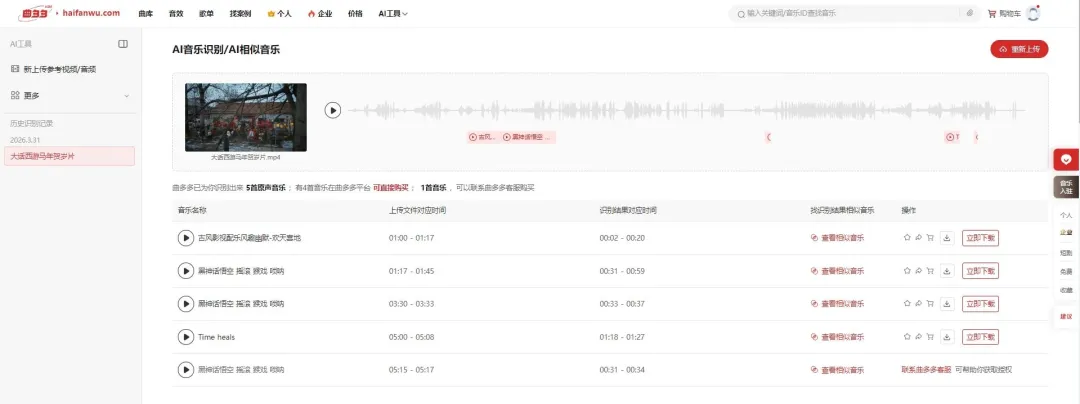Play the 黑神话悟空 track at 01:17 - 01:45
This screenshot has height=404, width=1080.
185,271
